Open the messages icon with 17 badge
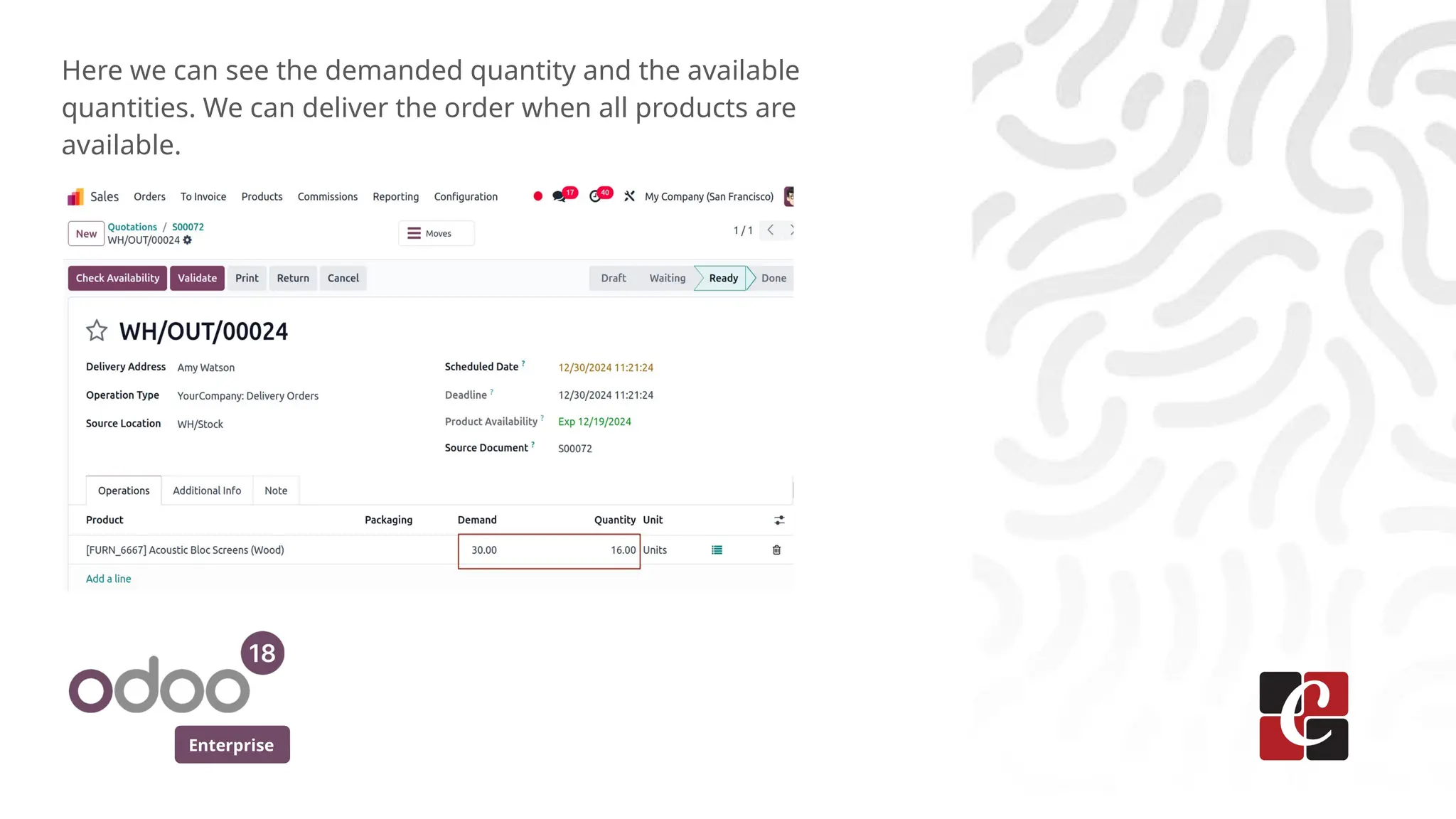This screenshot has height=819, width=1456. click(x=560, y=196)
